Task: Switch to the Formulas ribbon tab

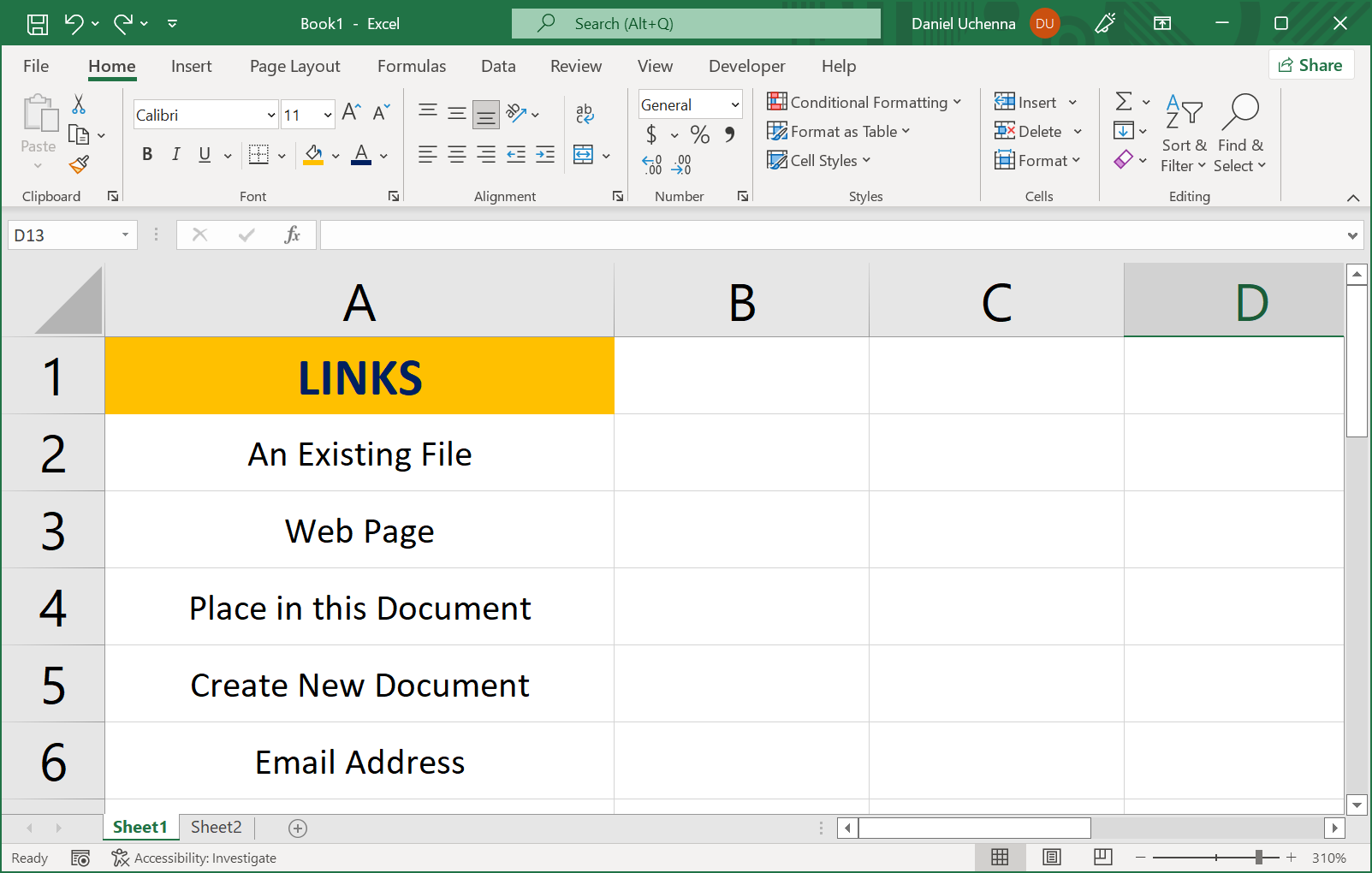Action: (x=412, y=66)
